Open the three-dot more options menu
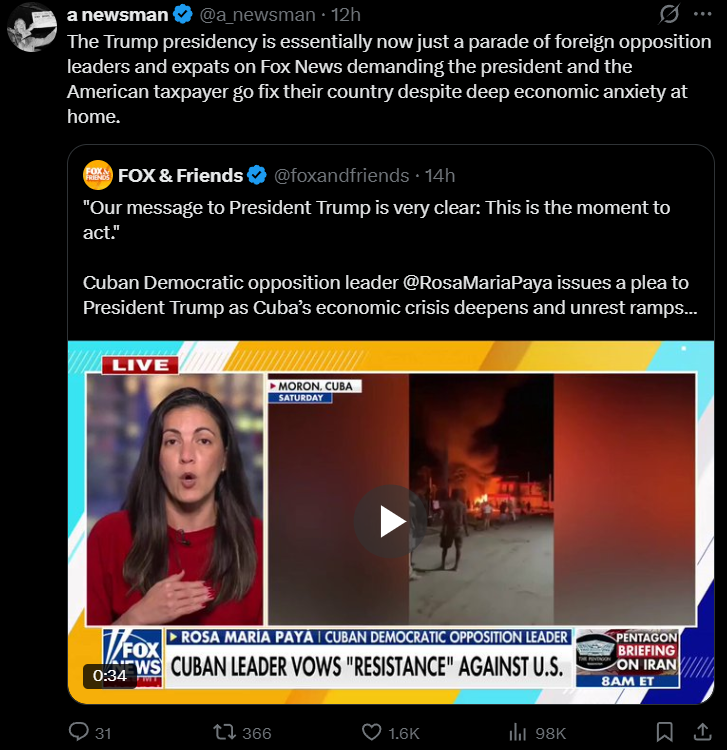The width and height of the screenshot is (727, 750). [x=702, y=14]
